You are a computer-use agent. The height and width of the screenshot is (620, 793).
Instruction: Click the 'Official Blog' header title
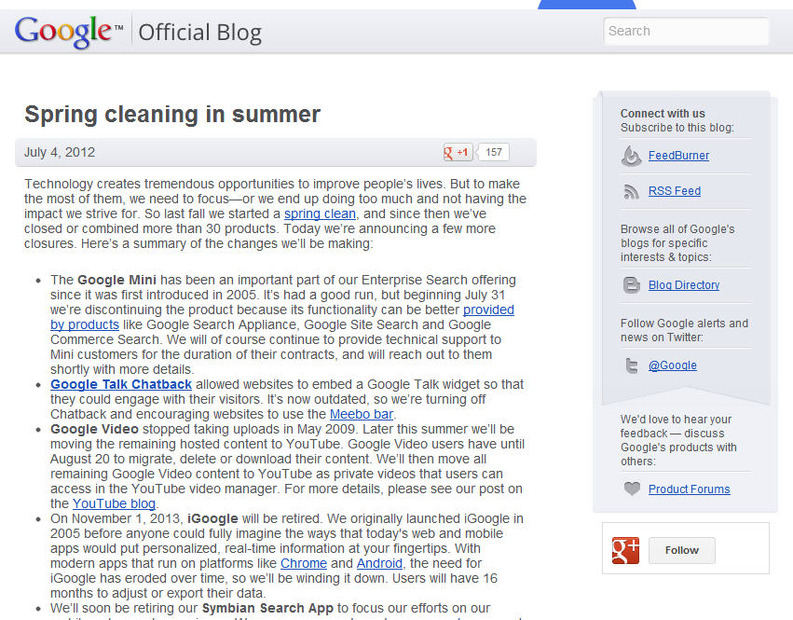[200, 32]
